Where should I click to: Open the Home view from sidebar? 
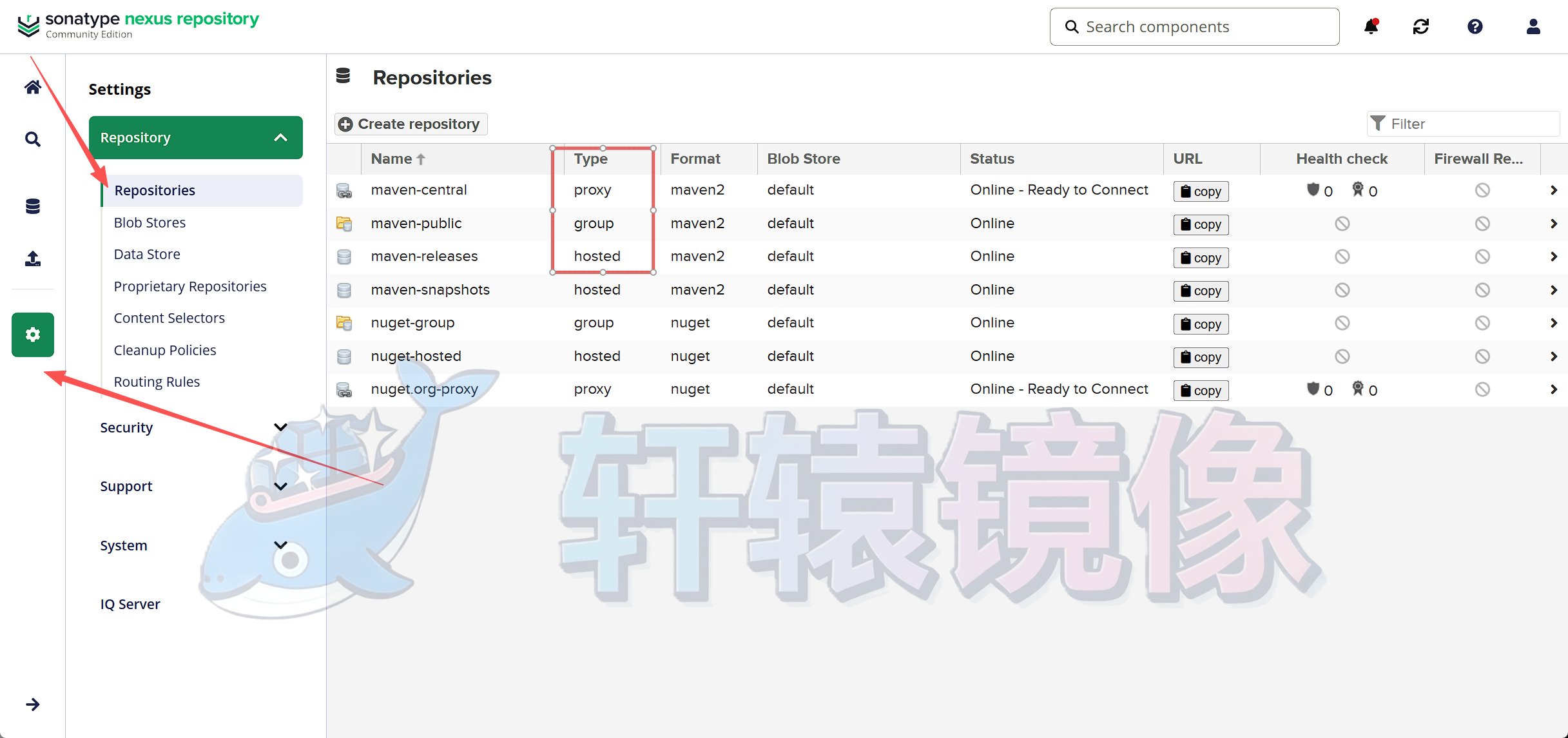click(x=32, y=87)
